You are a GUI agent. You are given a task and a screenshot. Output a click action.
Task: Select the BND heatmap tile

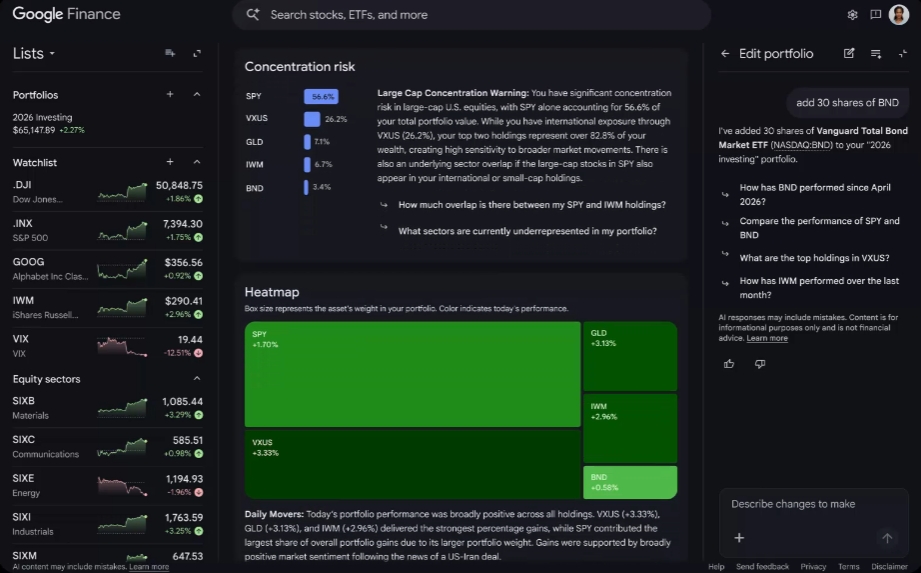point(630,482)
